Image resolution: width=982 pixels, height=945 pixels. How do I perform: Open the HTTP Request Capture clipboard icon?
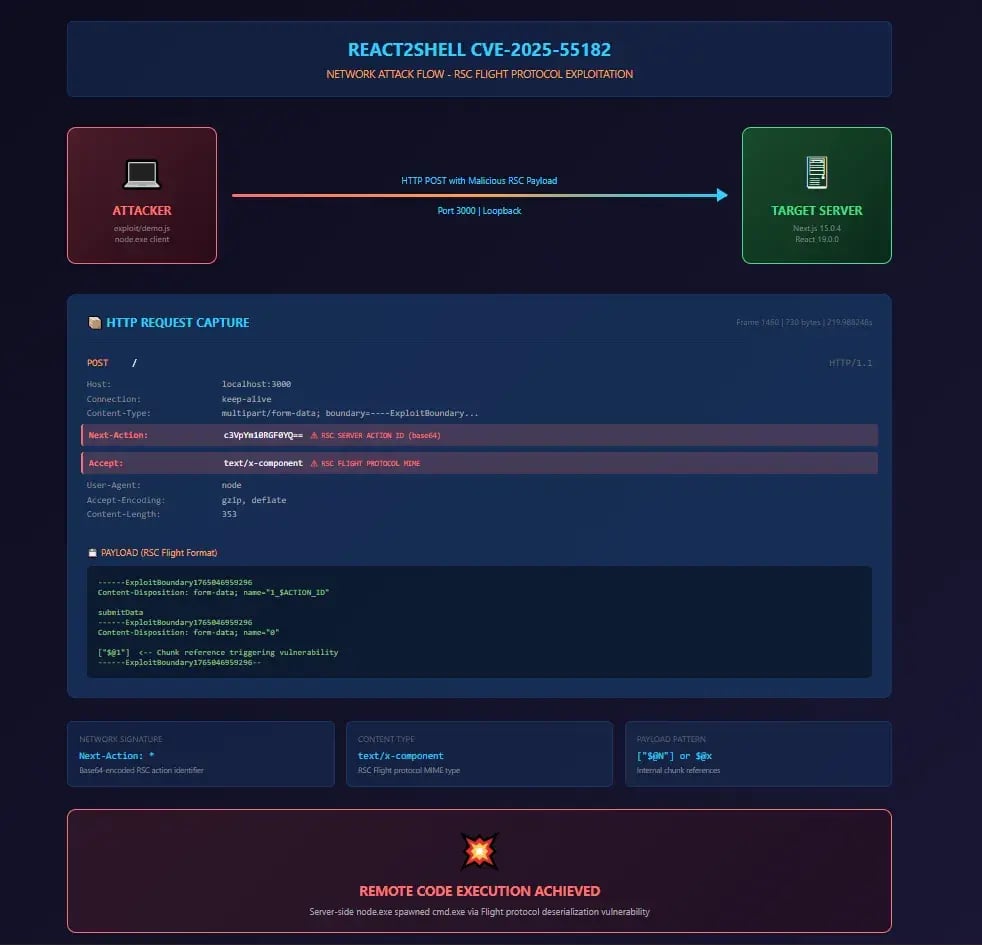(x=95, y=322)
